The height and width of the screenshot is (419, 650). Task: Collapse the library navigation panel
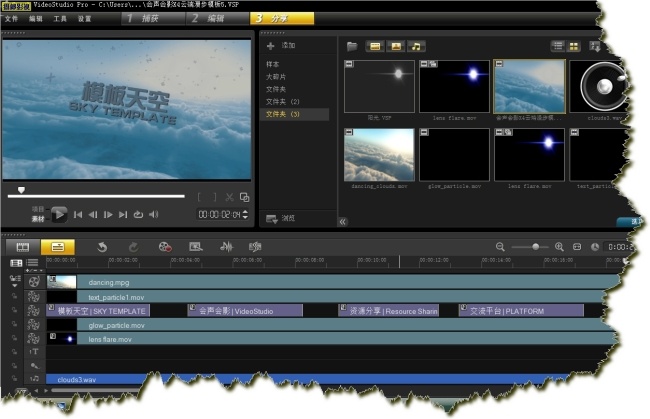click(x=343, y=221)
